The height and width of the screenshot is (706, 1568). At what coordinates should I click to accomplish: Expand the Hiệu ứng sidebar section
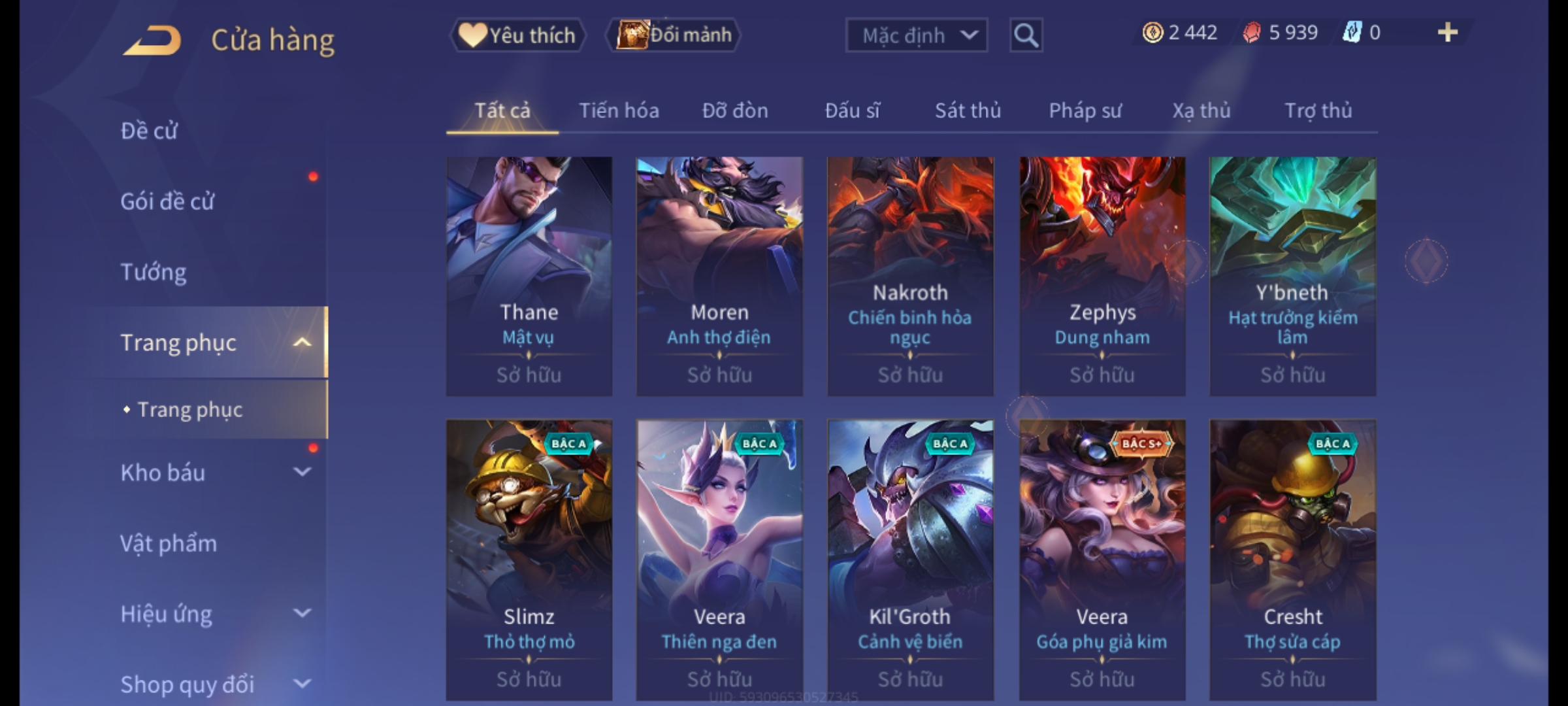302,613
